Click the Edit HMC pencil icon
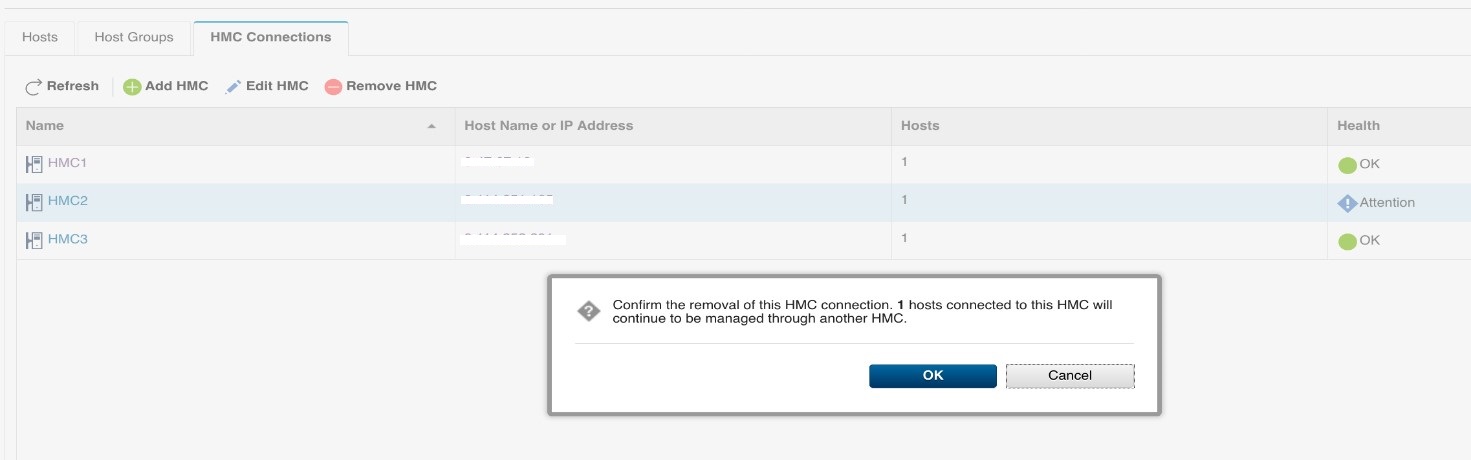 (x=233, y=87)
